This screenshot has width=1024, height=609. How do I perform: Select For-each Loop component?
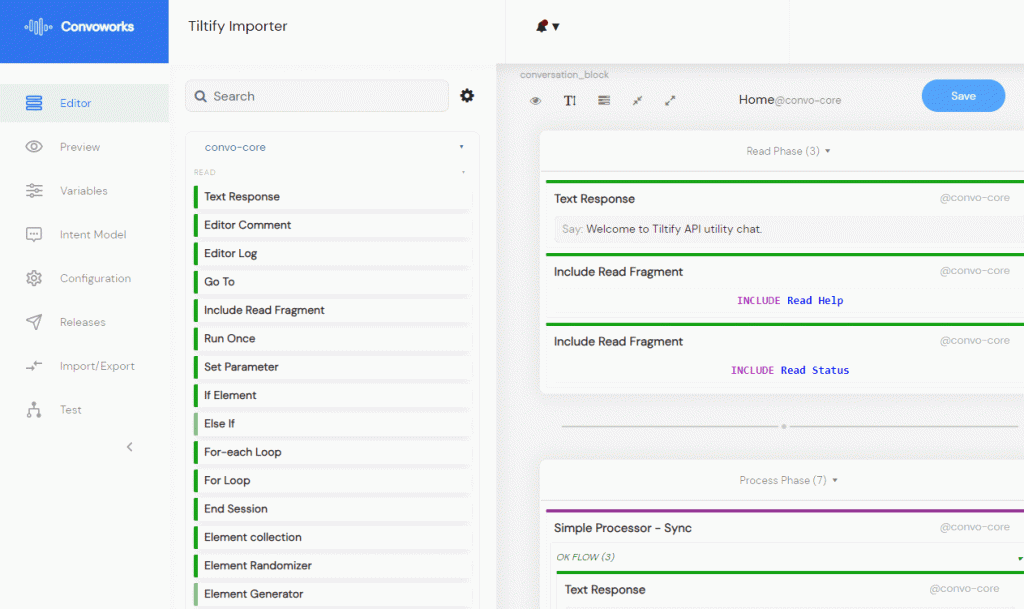click(333, 452)
